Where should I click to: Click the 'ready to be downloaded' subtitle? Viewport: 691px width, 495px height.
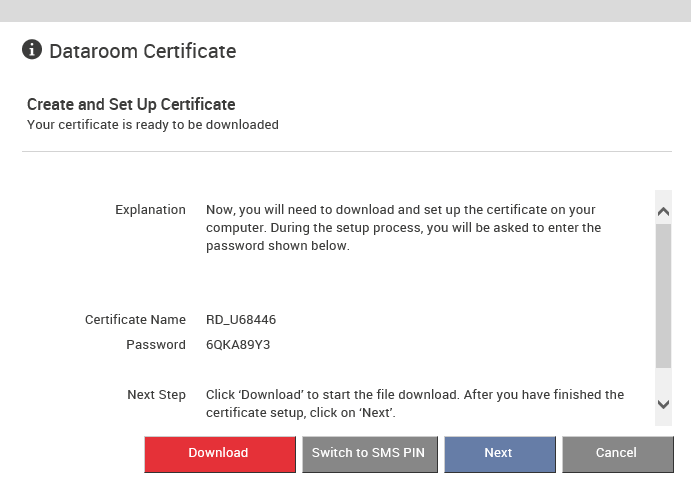[x=152, y=125]
